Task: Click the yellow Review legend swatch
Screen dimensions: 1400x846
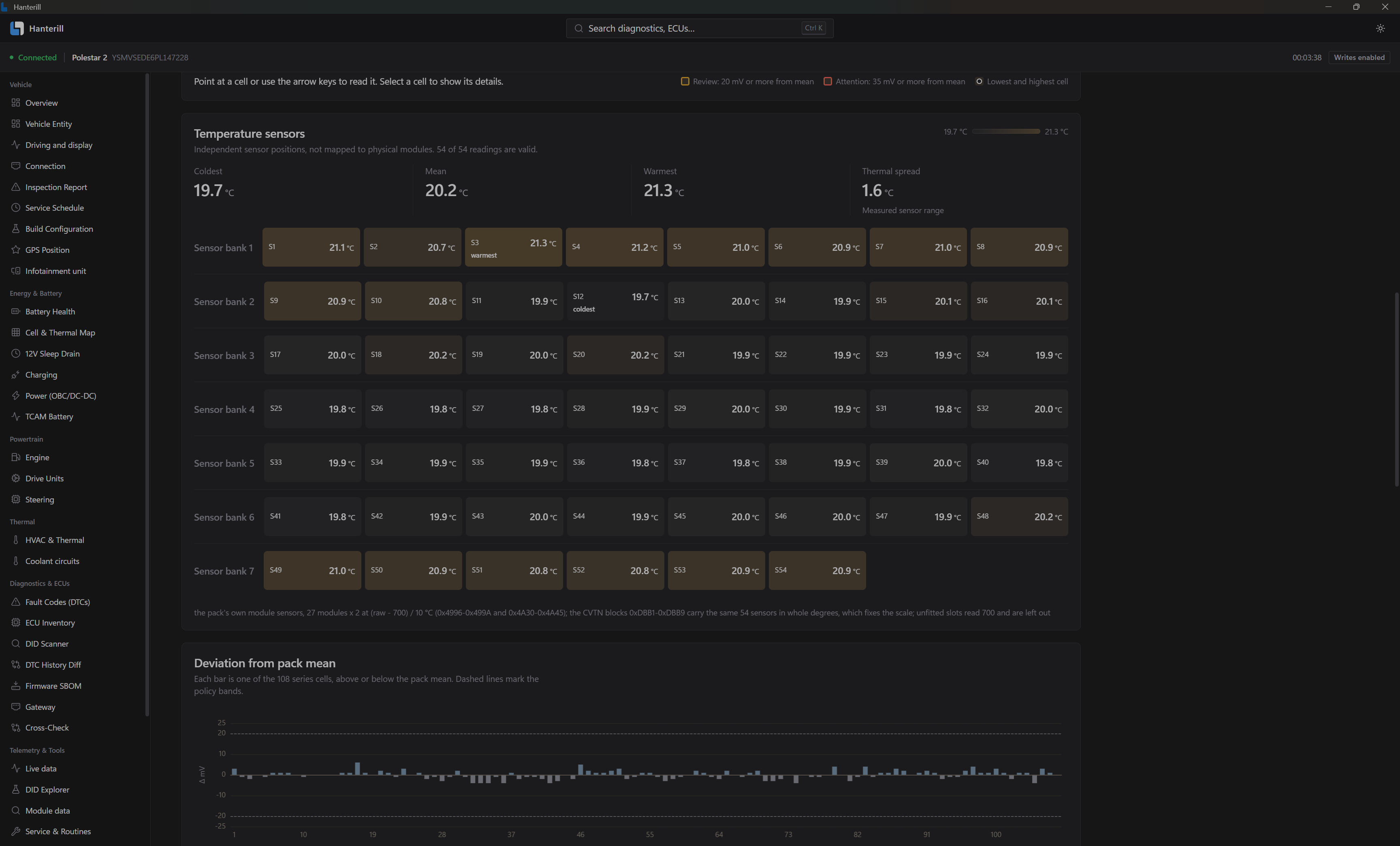Action: 685,81
